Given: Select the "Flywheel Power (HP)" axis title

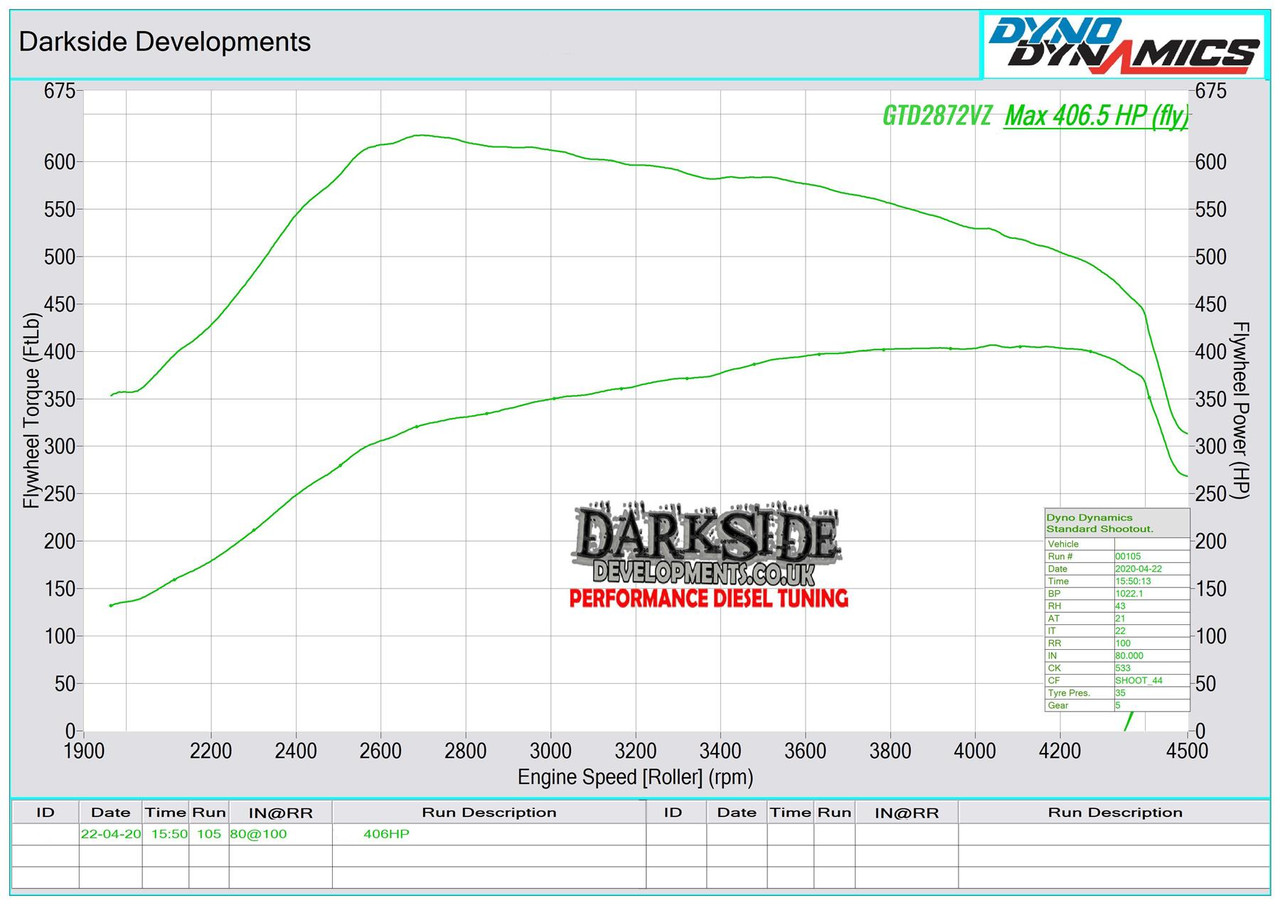Looking at the screenshot, I should pos(1241,411).
